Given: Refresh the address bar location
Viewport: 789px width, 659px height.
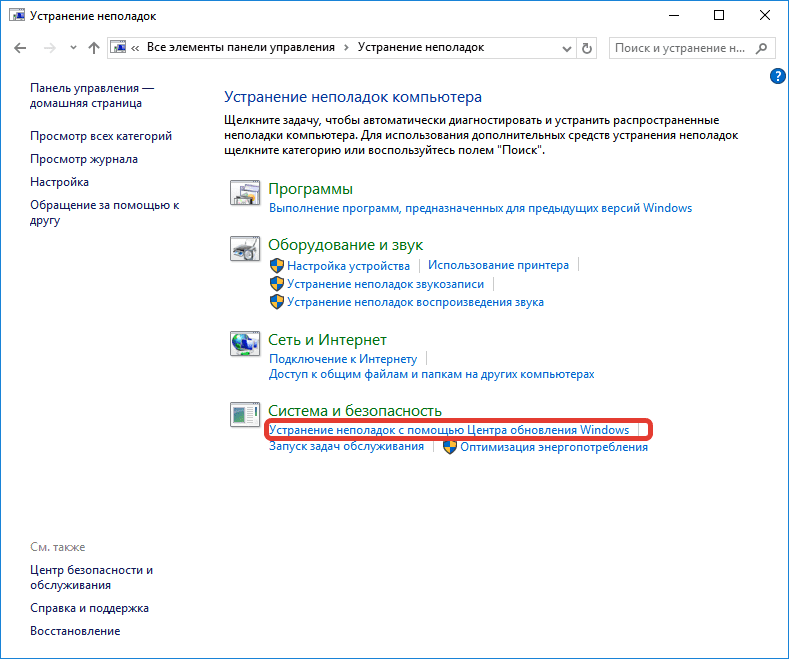Looking at the screenshot, I should (587, 48).
